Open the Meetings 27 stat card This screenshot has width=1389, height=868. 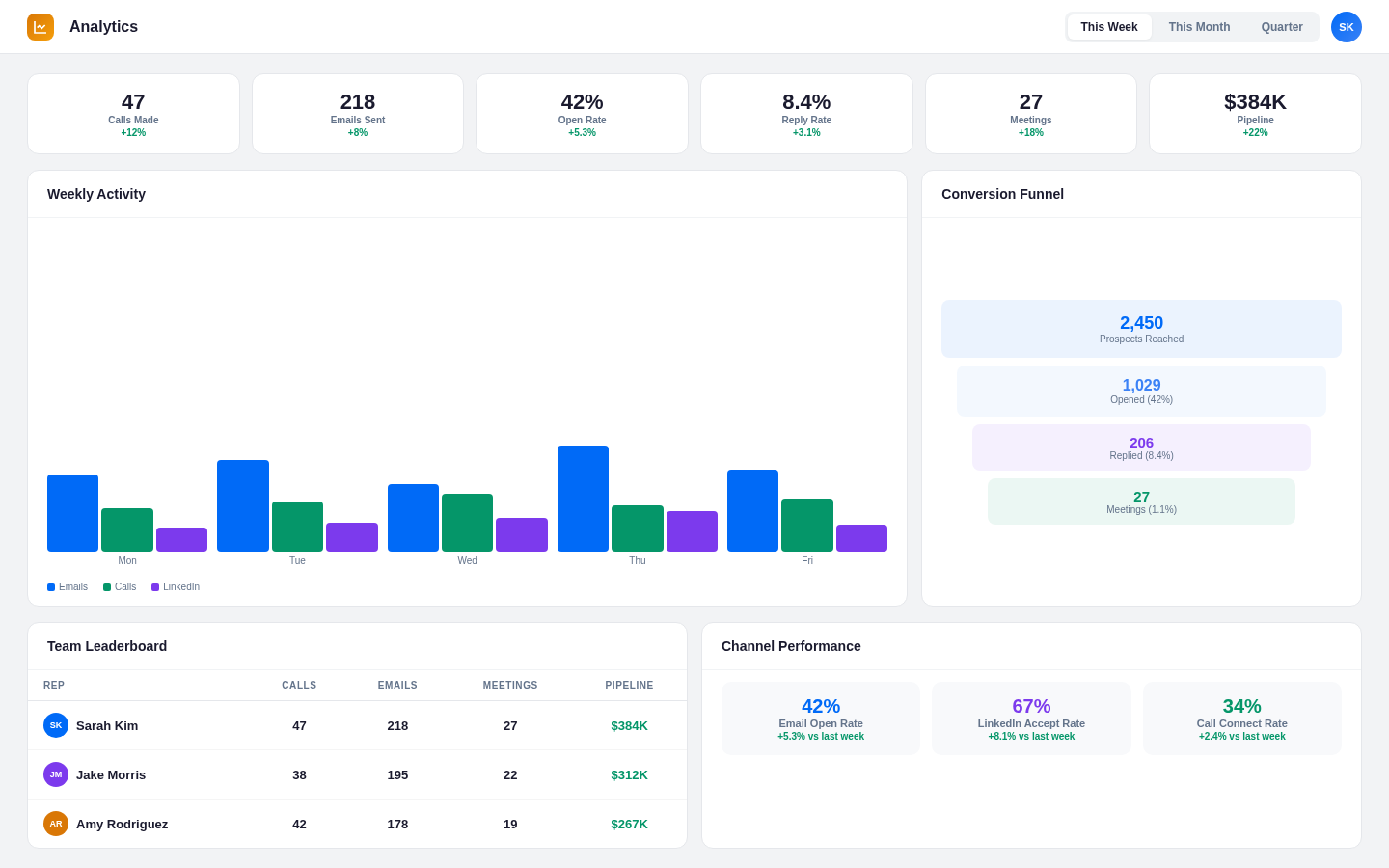click(1031, 114)
